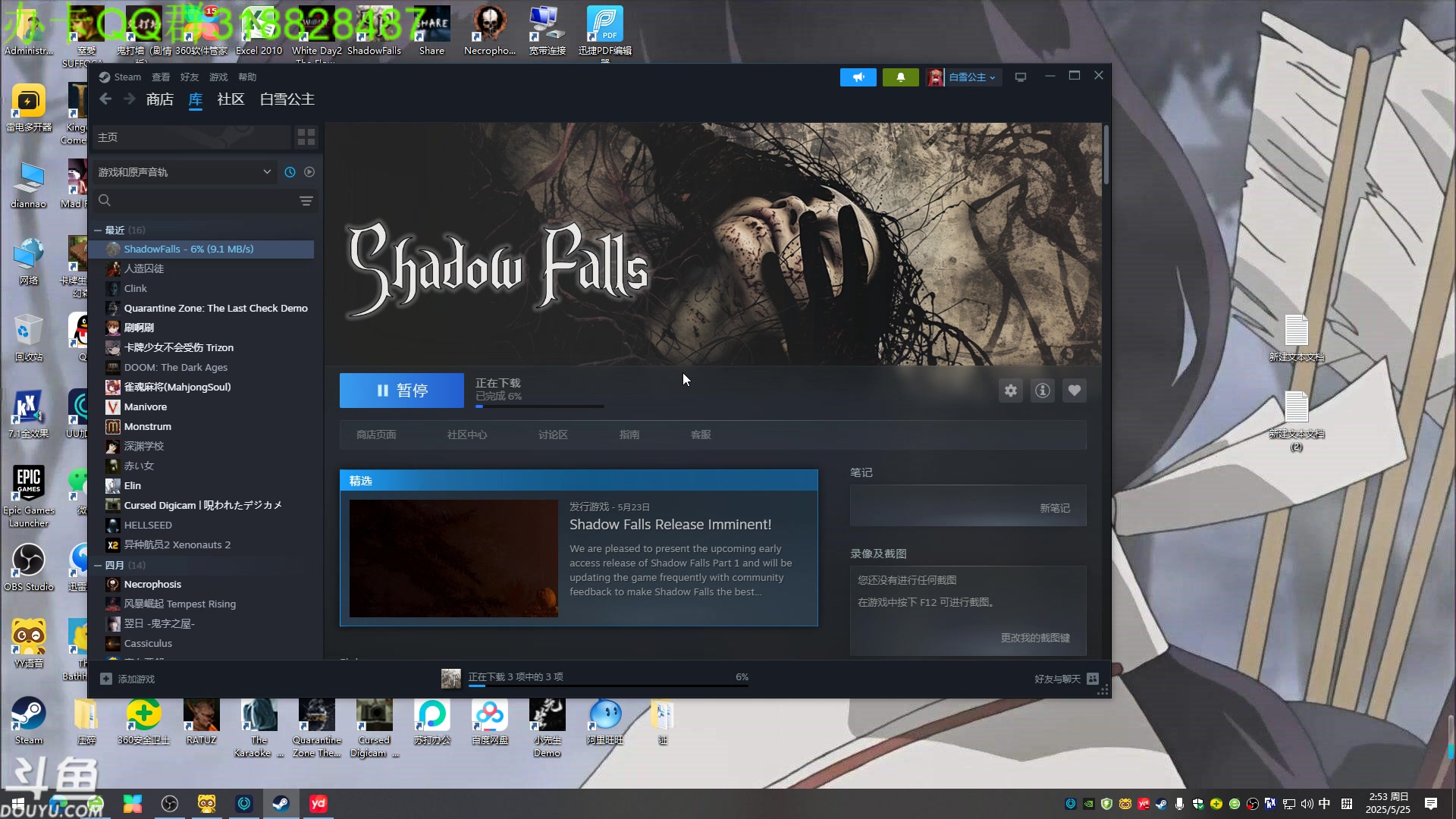The image size is (1456, 819).
Task: Select ShadowFalls in the library list
Action: [201, 249]
